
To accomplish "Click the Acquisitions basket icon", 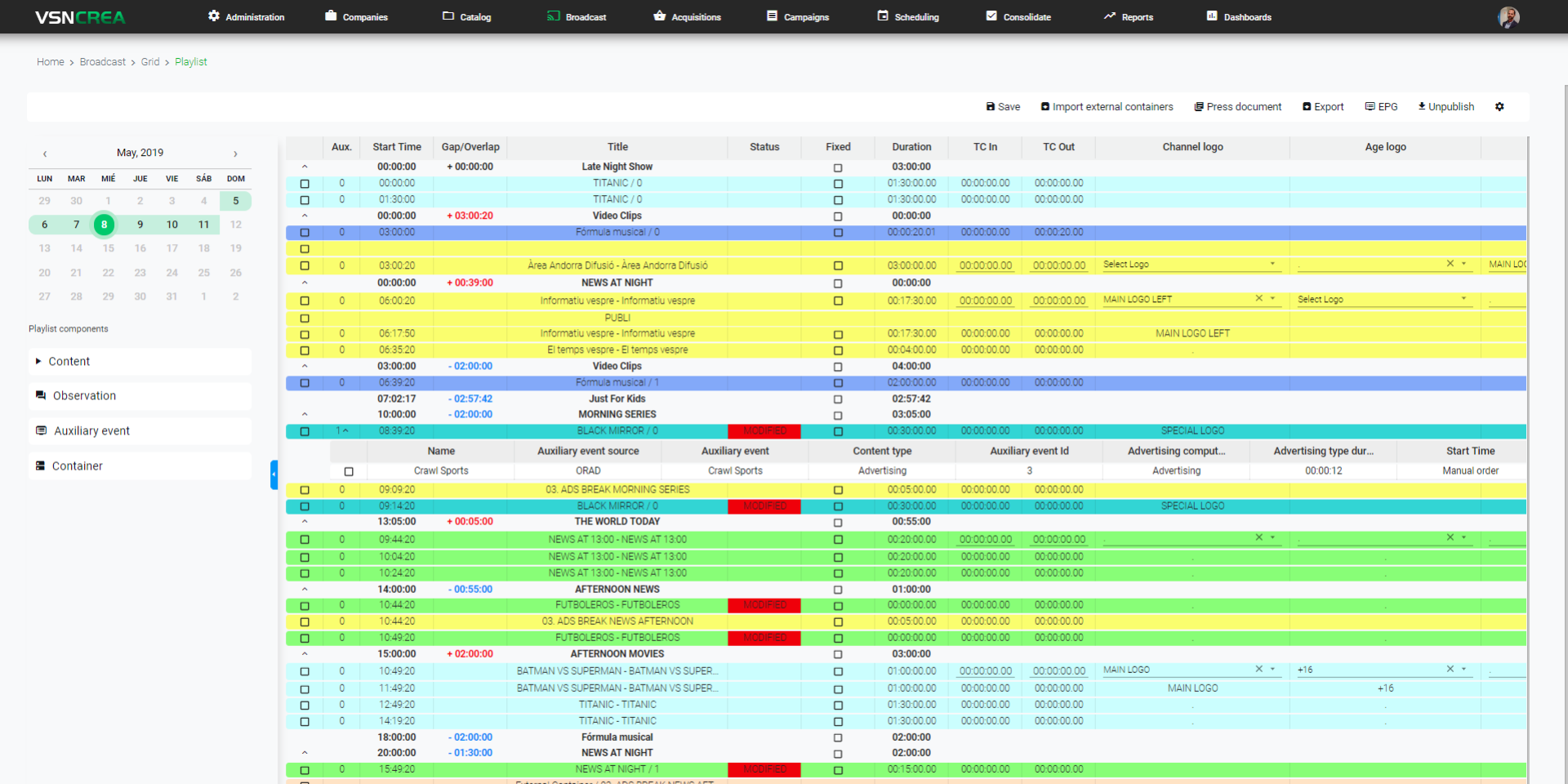I will click(x=660, y=16).
